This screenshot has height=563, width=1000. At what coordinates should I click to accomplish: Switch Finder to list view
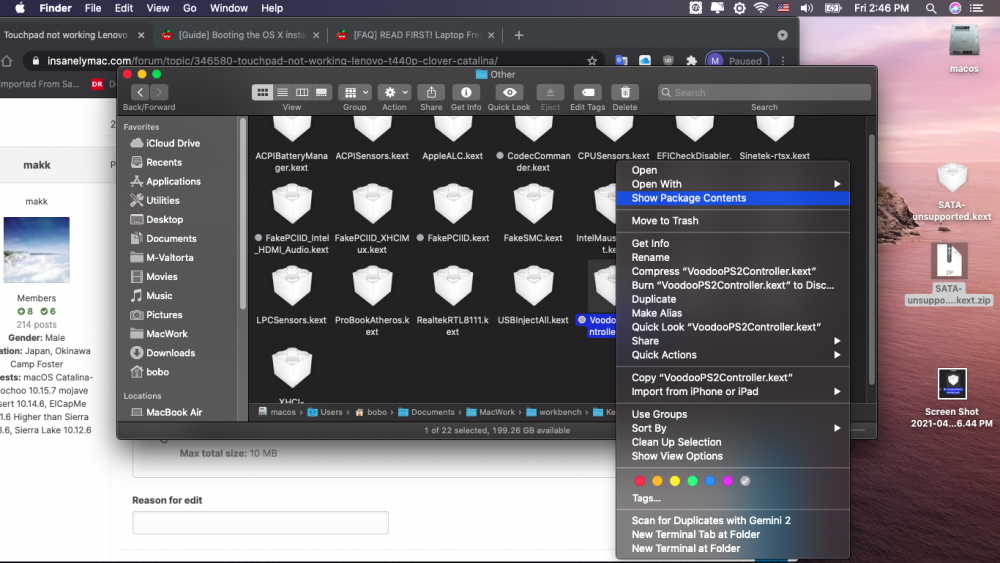(x=283, y=92)
